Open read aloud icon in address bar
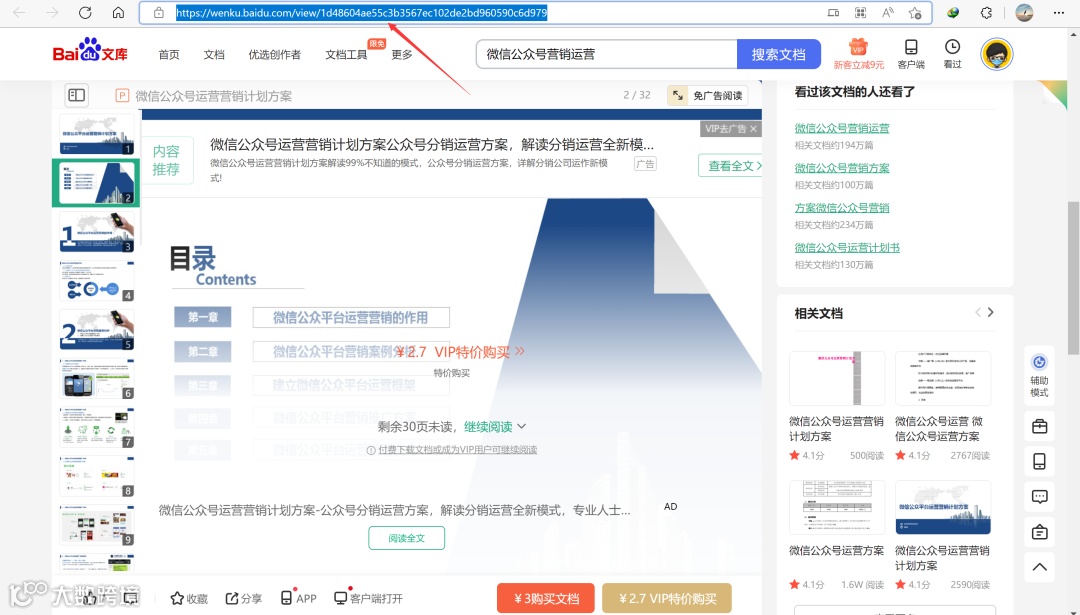The height and width of the screenshot is (615, 1080). tap(888, 12)
